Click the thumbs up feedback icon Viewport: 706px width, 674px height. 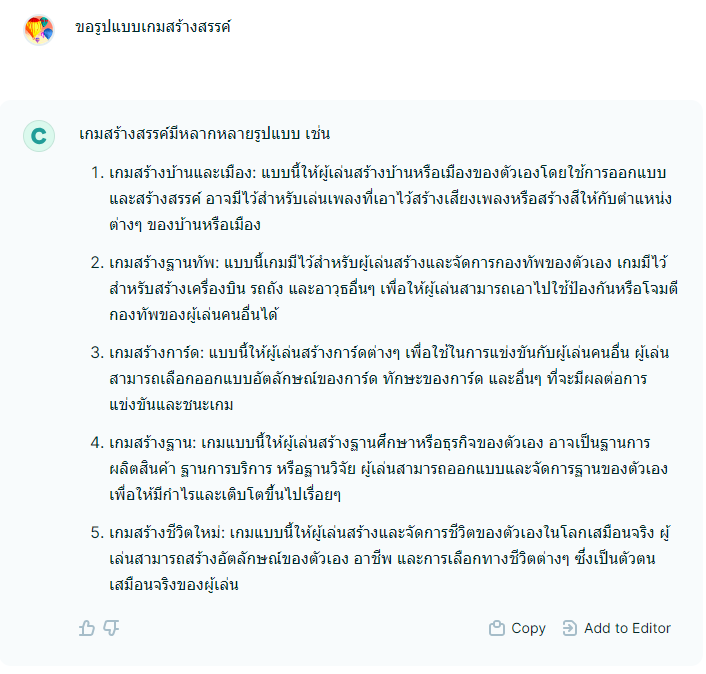[87, 628]
